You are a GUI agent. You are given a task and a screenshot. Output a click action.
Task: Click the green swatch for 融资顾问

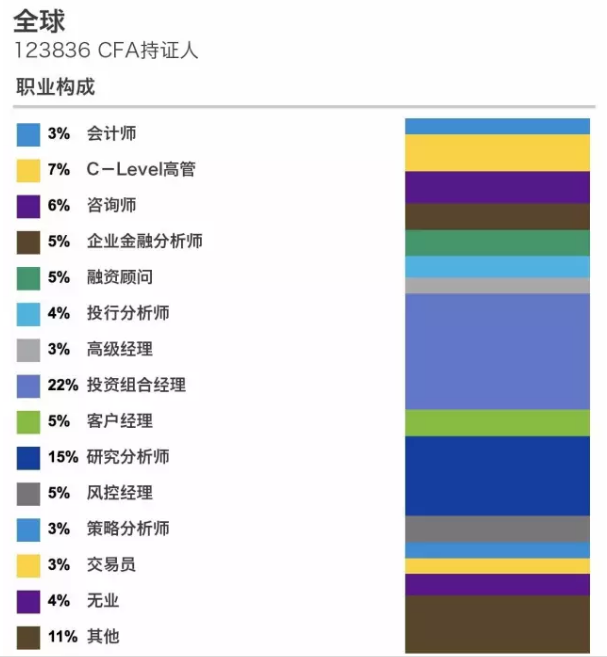pyautogui.click(x=28, y=278)
